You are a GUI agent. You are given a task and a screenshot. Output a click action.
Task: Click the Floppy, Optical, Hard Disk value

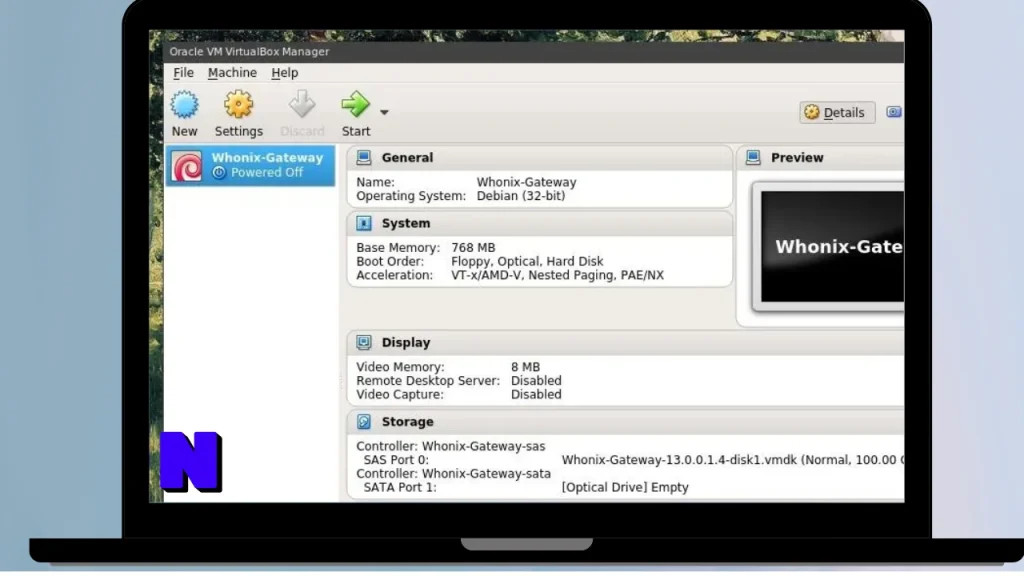(527, 261)
